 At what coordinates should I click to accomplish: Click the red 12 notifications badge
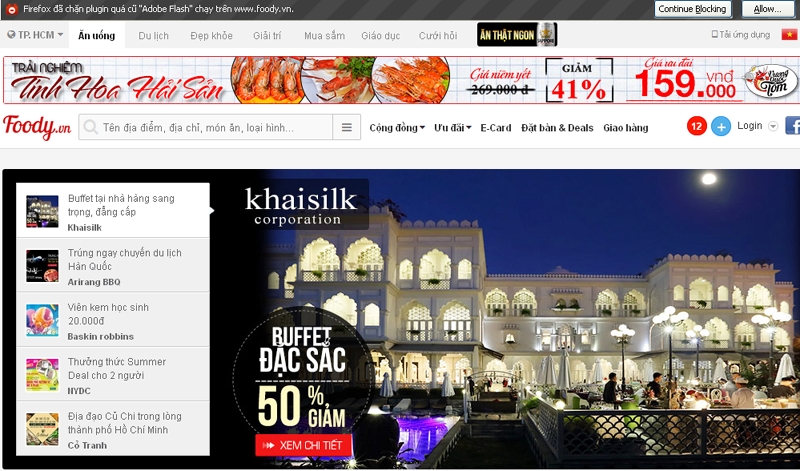click(696, 126)
